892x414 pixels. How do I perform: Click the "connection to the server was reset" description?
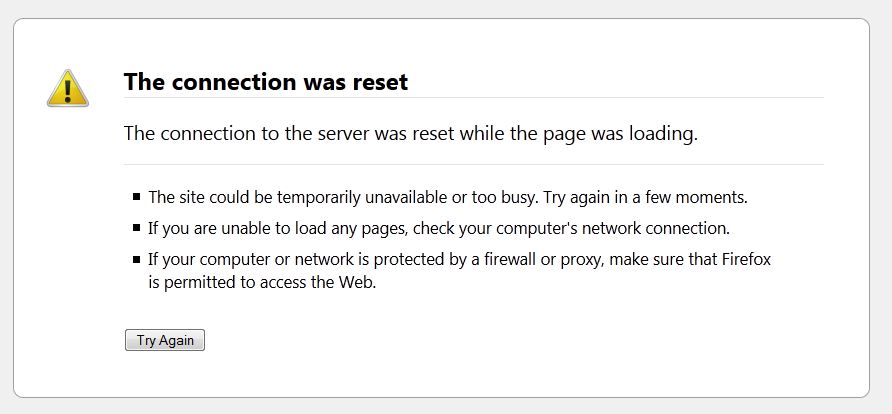coord(410,134)
